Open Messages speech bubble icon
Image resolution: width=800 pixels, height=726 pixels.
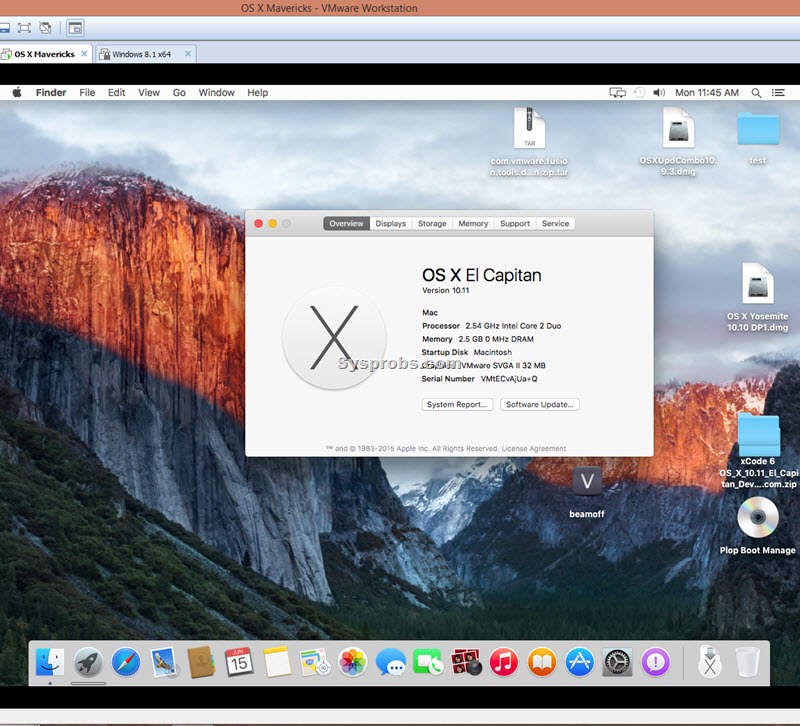pyautogui.click(x=390, y=662)
